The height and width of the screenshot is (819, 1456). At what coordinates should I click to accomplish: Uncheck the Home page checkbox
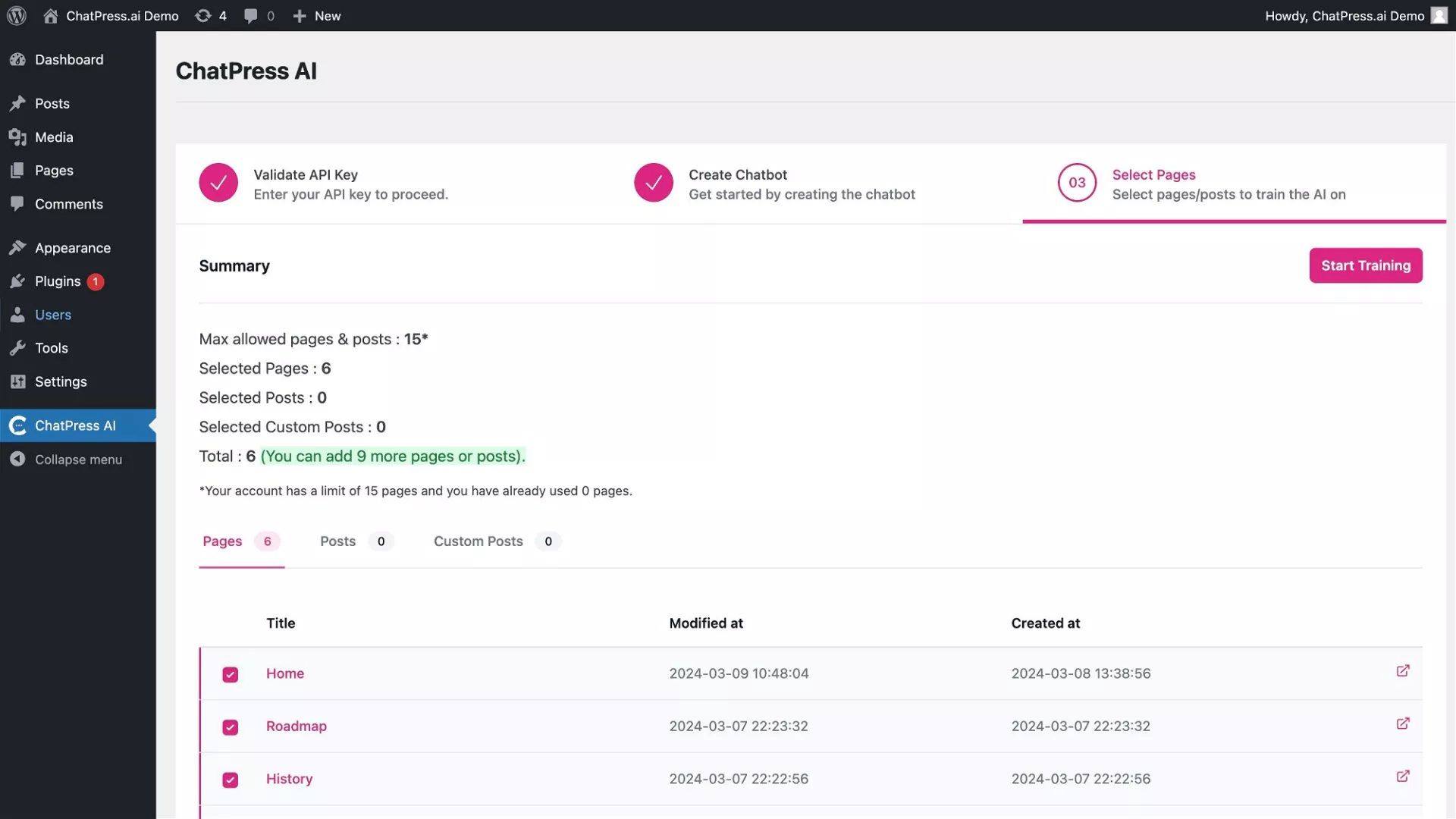(230, 675)
